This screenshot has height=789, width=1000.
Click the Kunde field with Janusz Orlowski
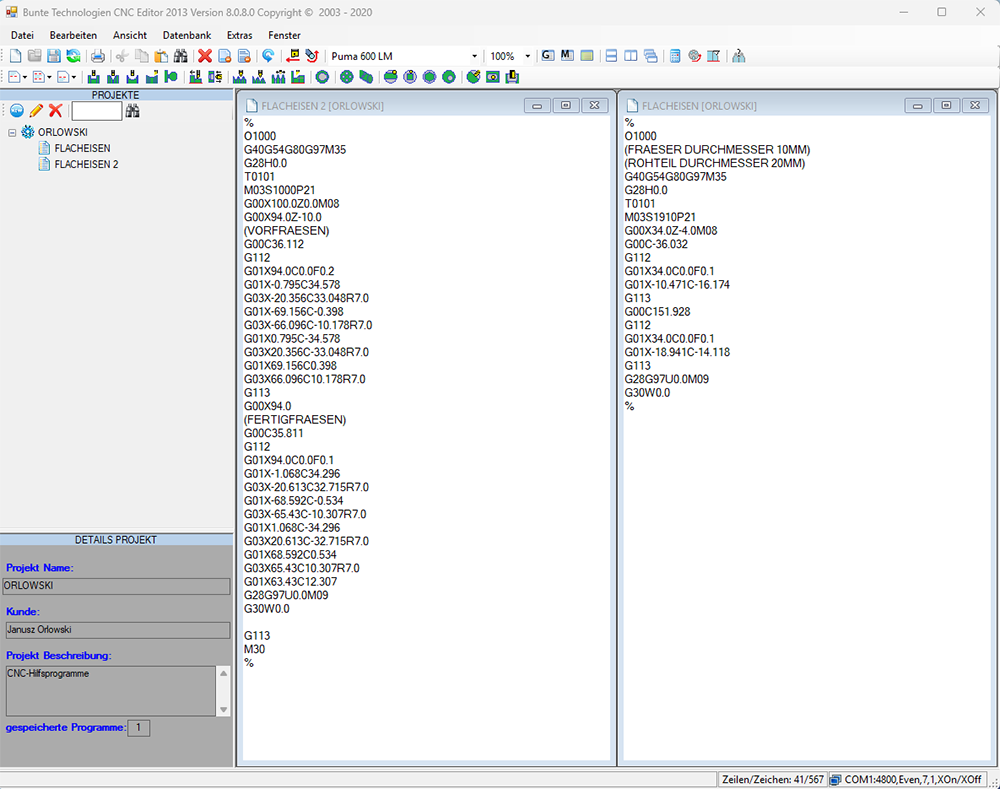click(x=116, y=630)
